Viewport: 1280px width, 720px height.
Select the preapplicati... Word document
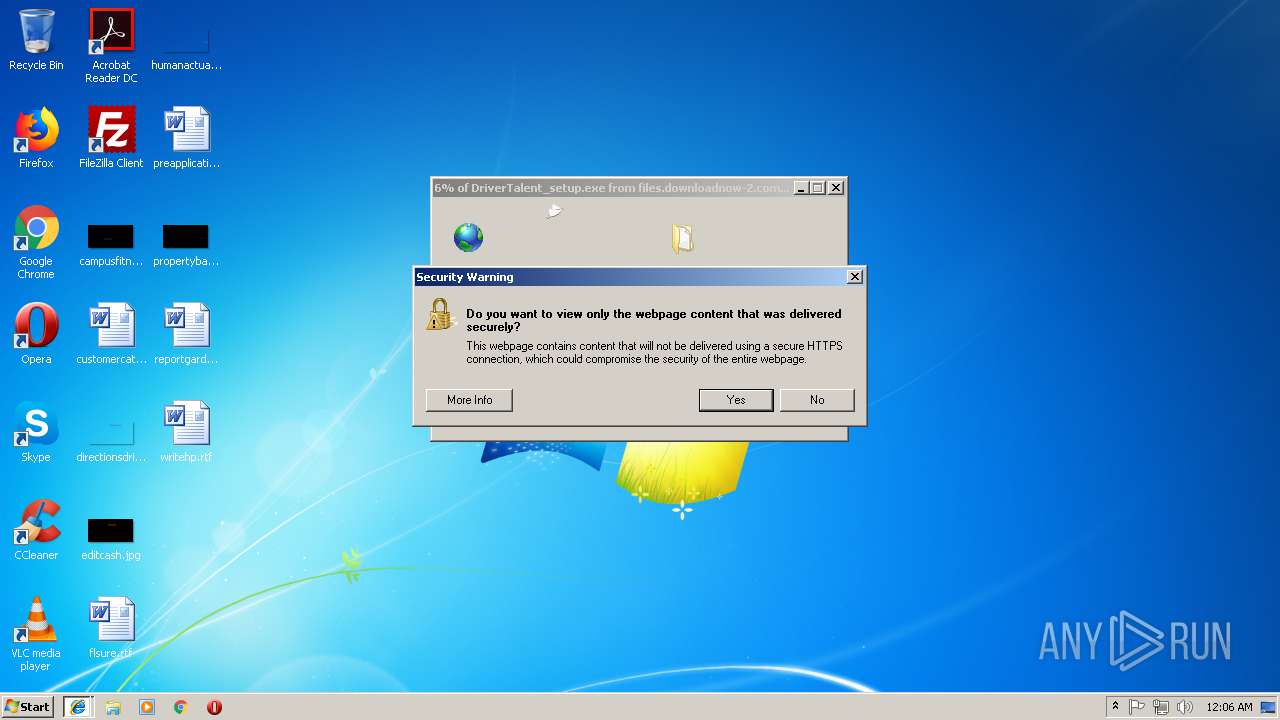click(186, 138)
